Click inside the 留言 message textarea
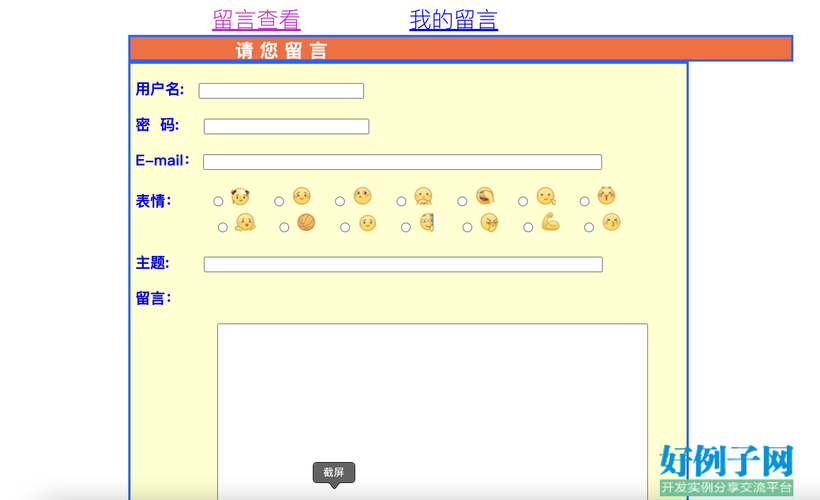Image resolution: width=820 pixels, height=500 pixels. [x=432, y=410]
